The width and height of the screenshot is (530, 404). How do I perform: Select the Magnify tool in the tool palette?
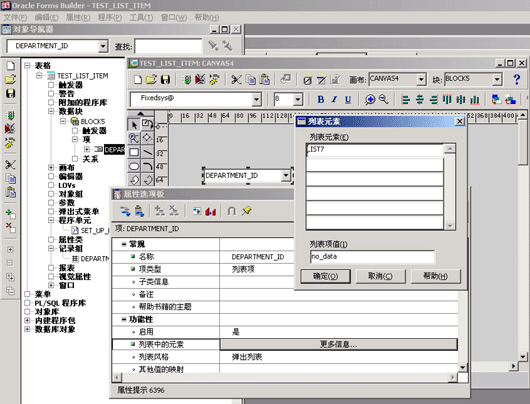click(x=134, y=138)
